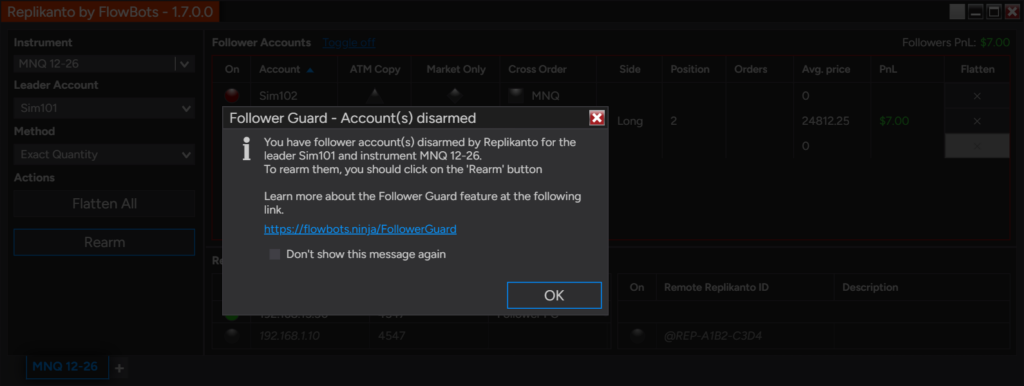Toggle the On indicator for @REP-A1B2-C3D4
The image size is (1024, 386).
637,336
